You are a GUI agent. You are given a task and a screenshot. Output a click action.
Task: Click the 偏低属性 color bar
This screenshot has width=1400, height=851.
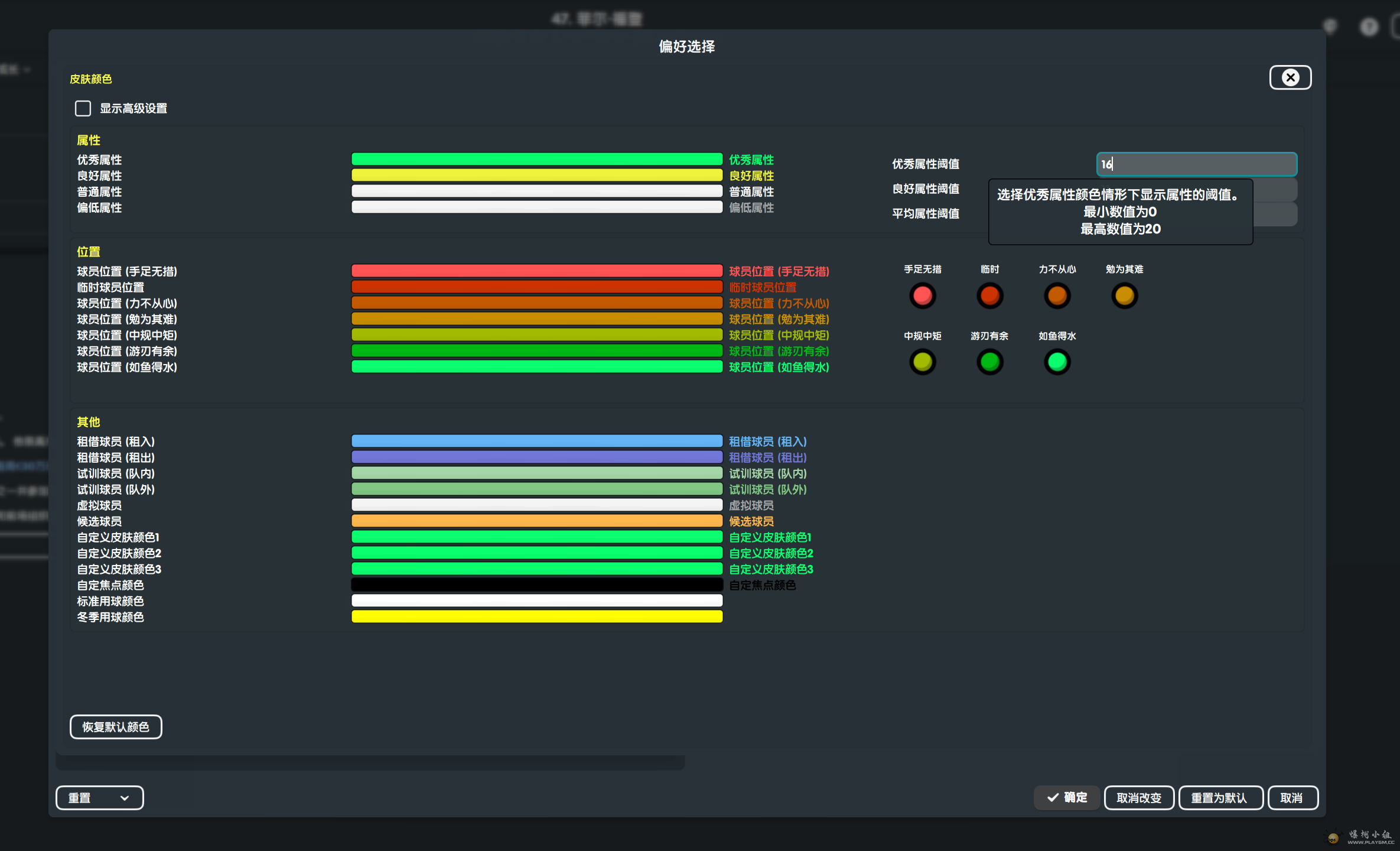(537, 207)
